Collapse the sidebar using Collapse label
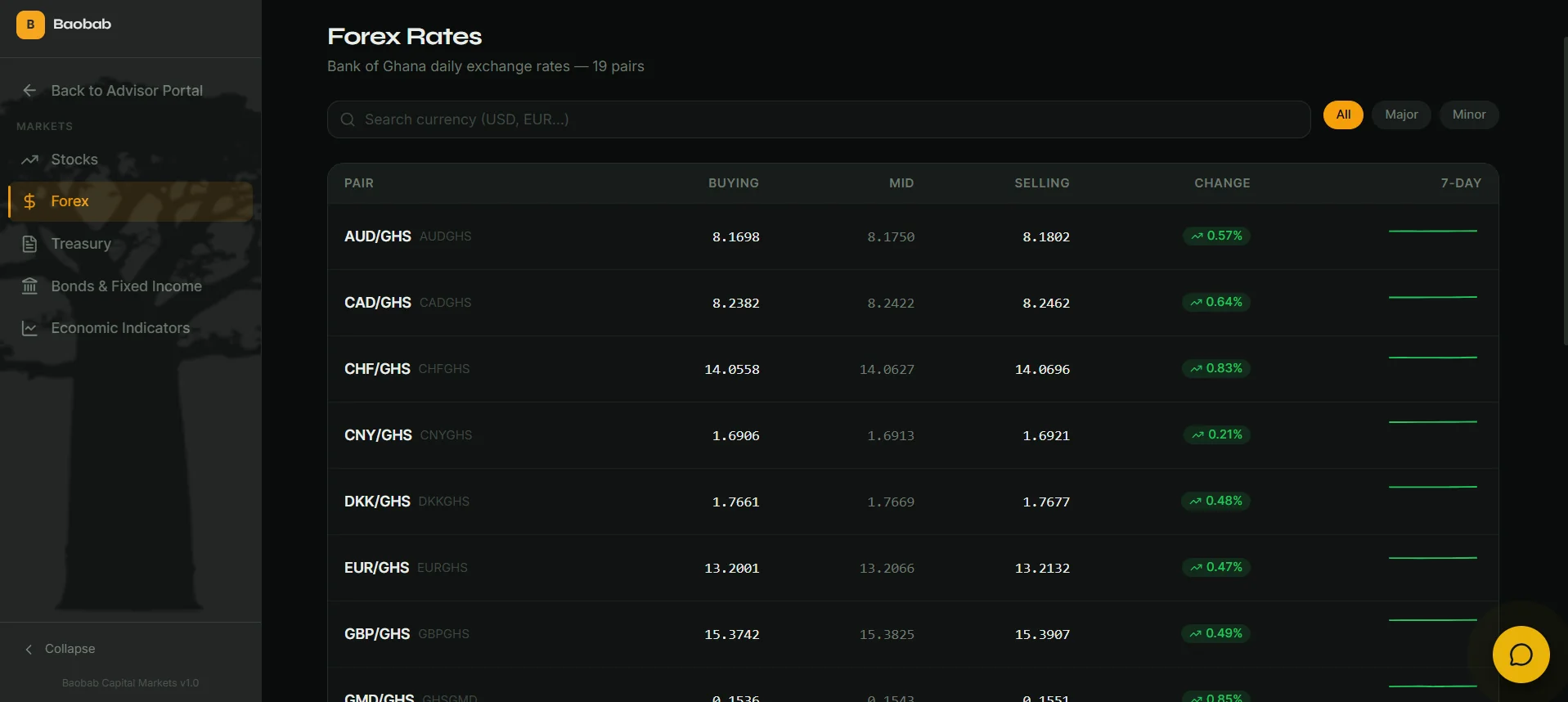Screen dimensions: 1568x702 tap(70, 649)
